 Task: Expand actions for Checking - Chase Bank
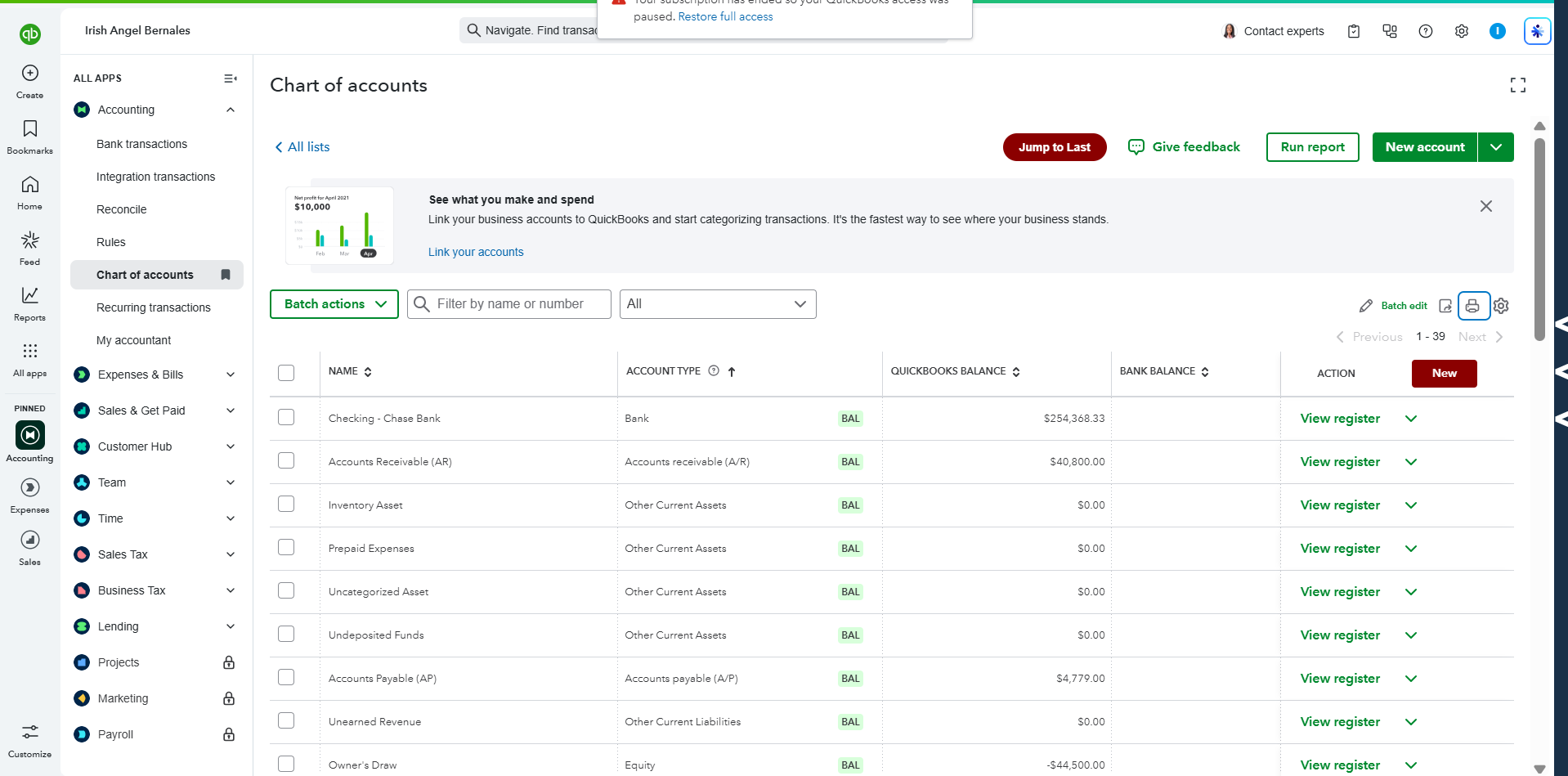coord(1411,419)
